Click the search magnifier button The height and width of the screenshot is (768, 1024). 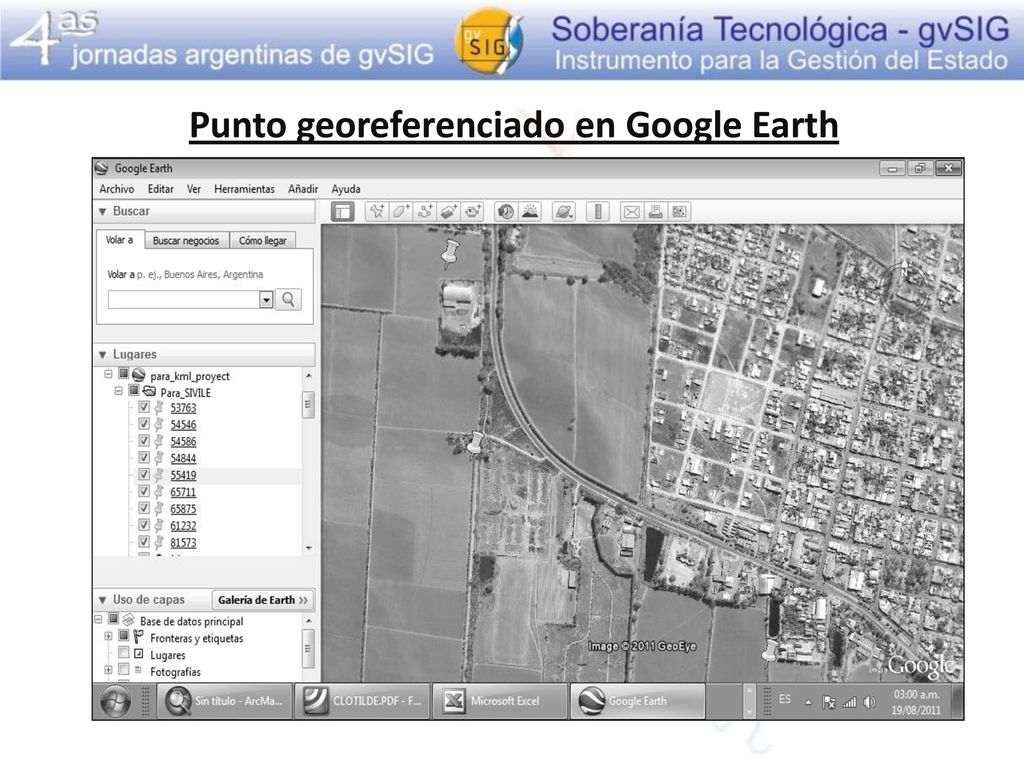tap(288, 300)
